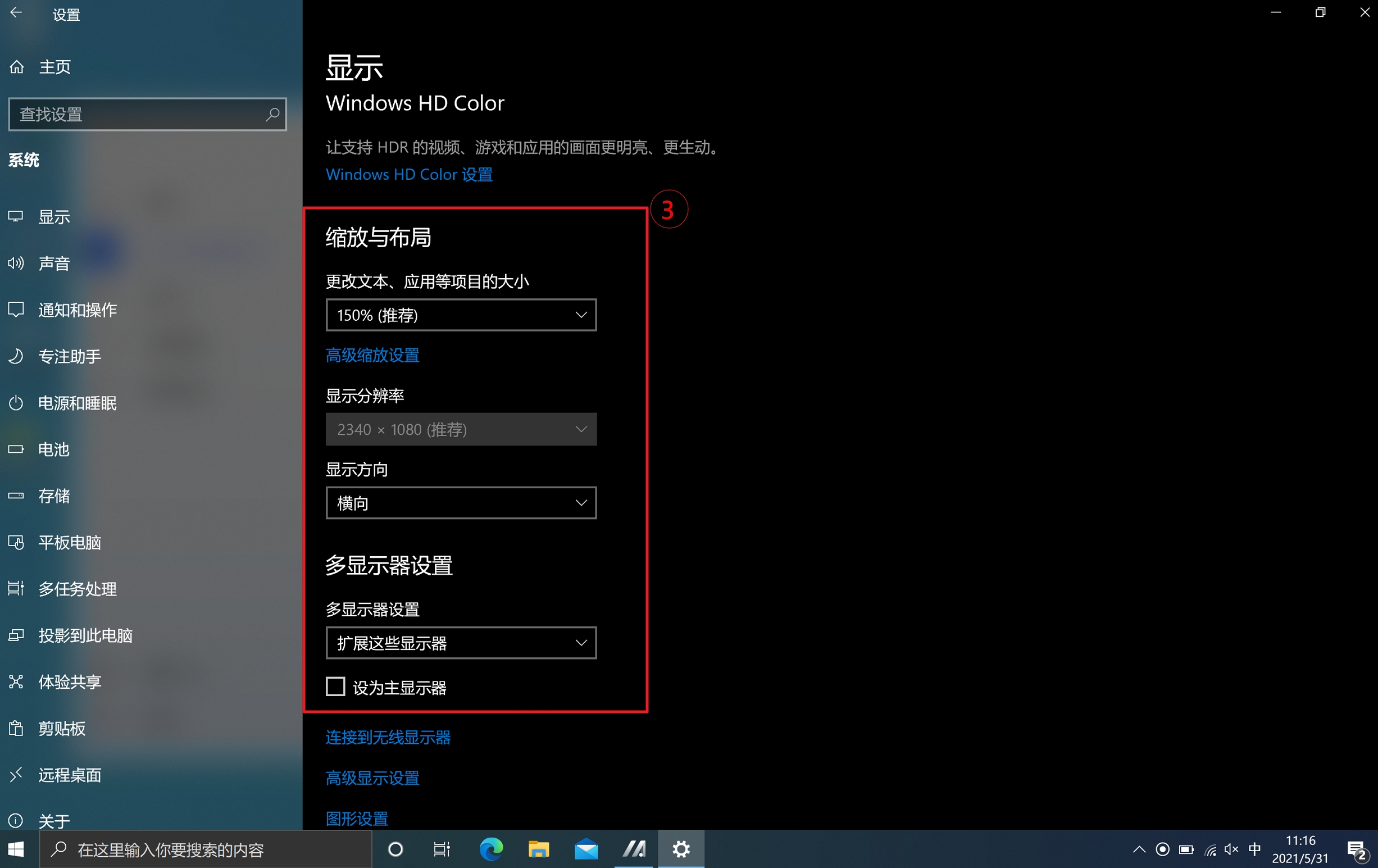Open the clock showing 11:16

click(x=1300, y=849)
